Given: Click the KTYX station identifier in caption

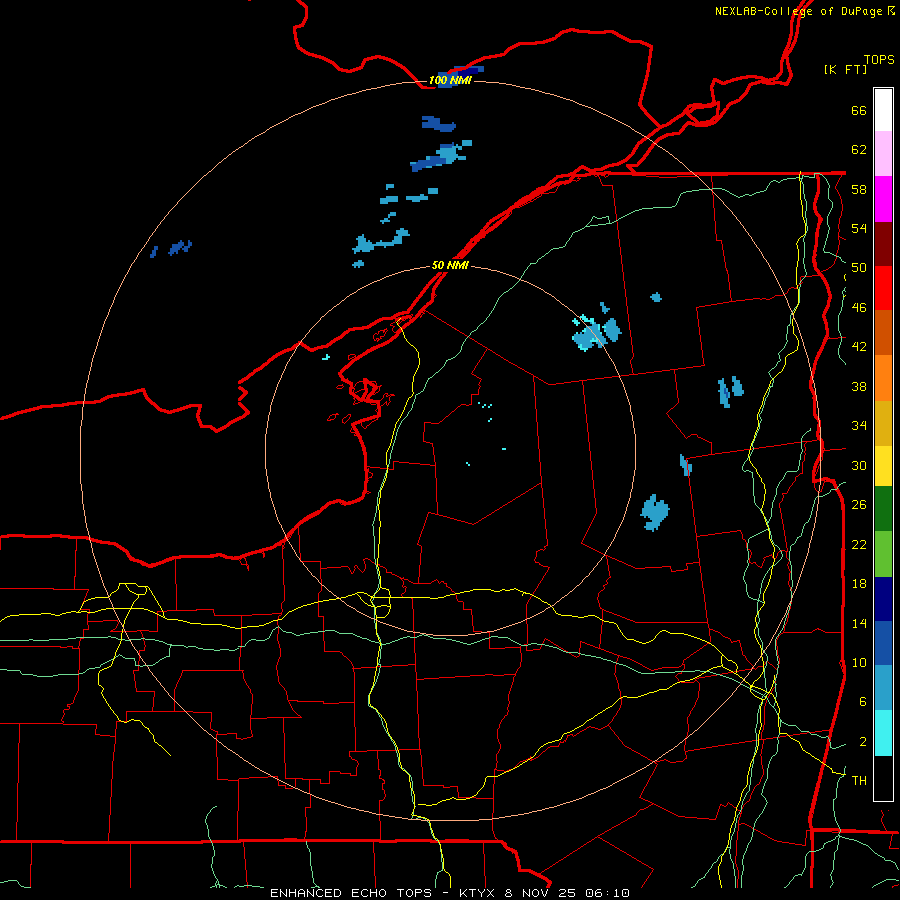Looking at the screenshot, I should click(x=479, y=893).
